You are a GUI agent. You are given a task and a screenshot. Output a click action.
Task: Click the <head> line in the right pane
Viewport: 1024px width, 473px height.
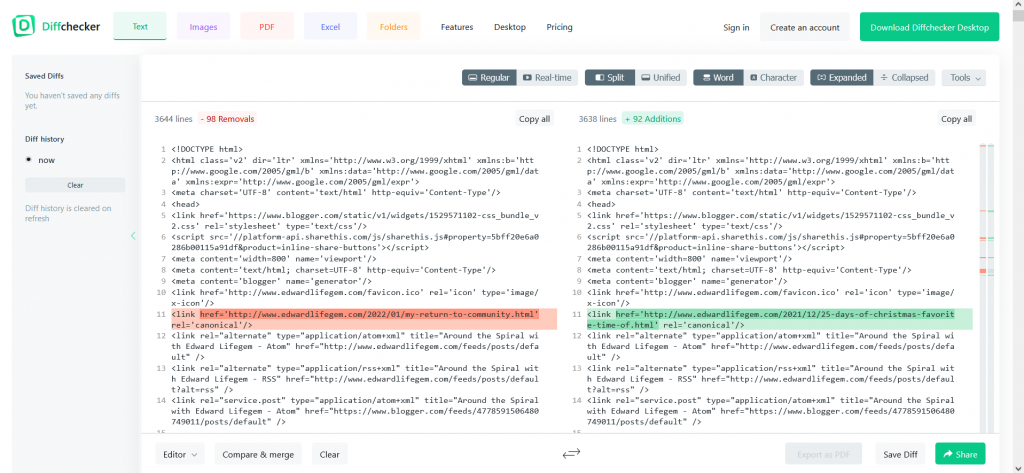point(600,203)
